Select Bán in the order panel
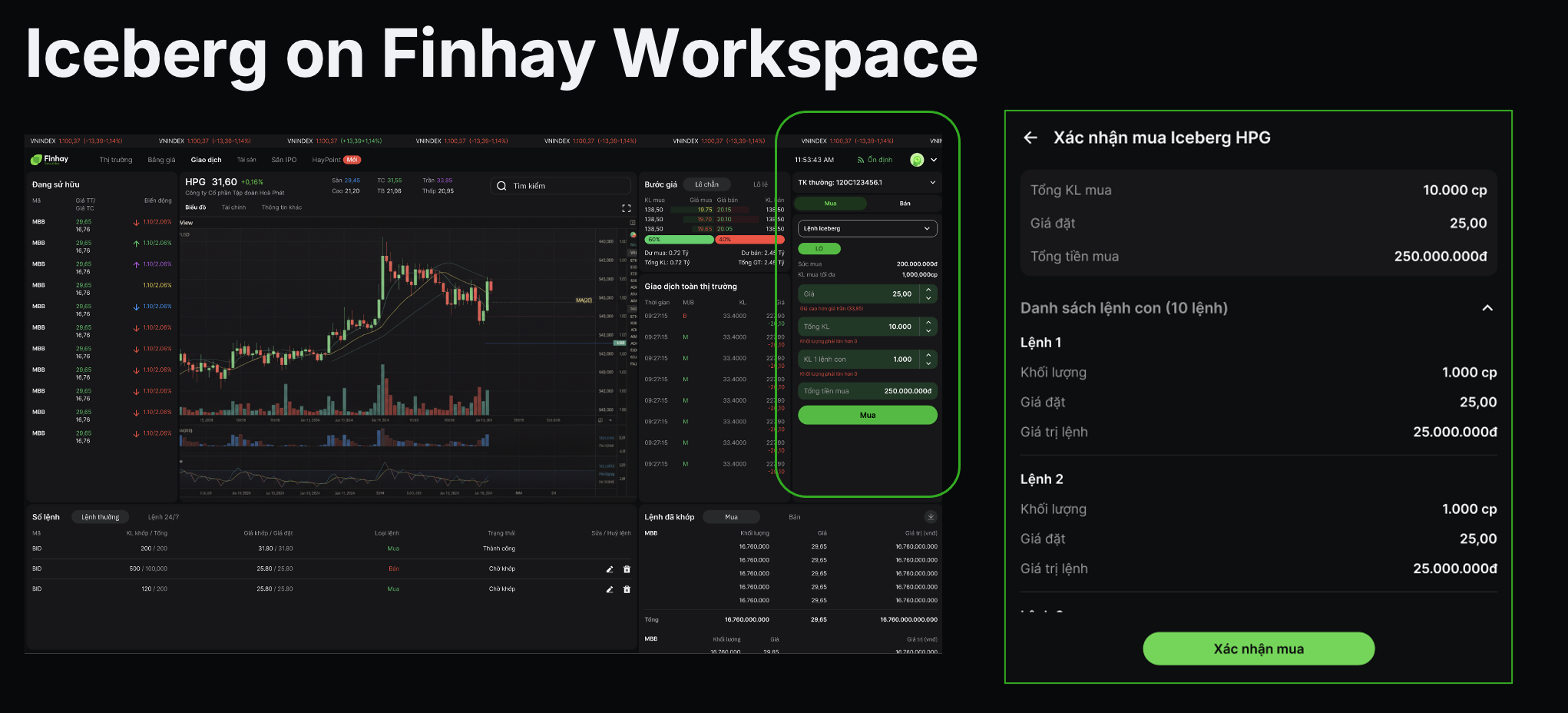The width and height of the screenshot is (1568, 713). pos(905,204)
